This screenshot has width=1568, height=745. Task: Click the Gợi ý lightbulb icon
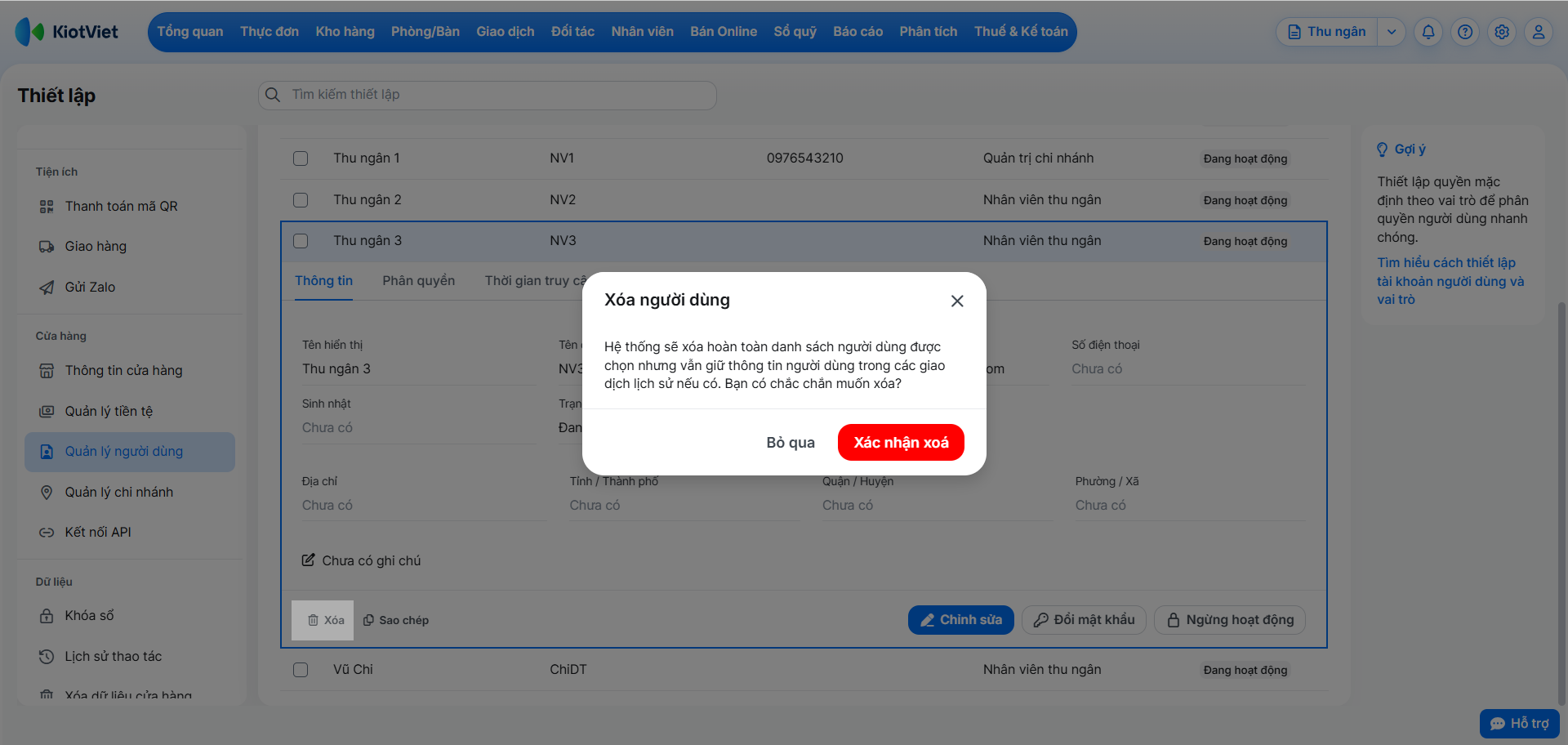pos(1382,149)
